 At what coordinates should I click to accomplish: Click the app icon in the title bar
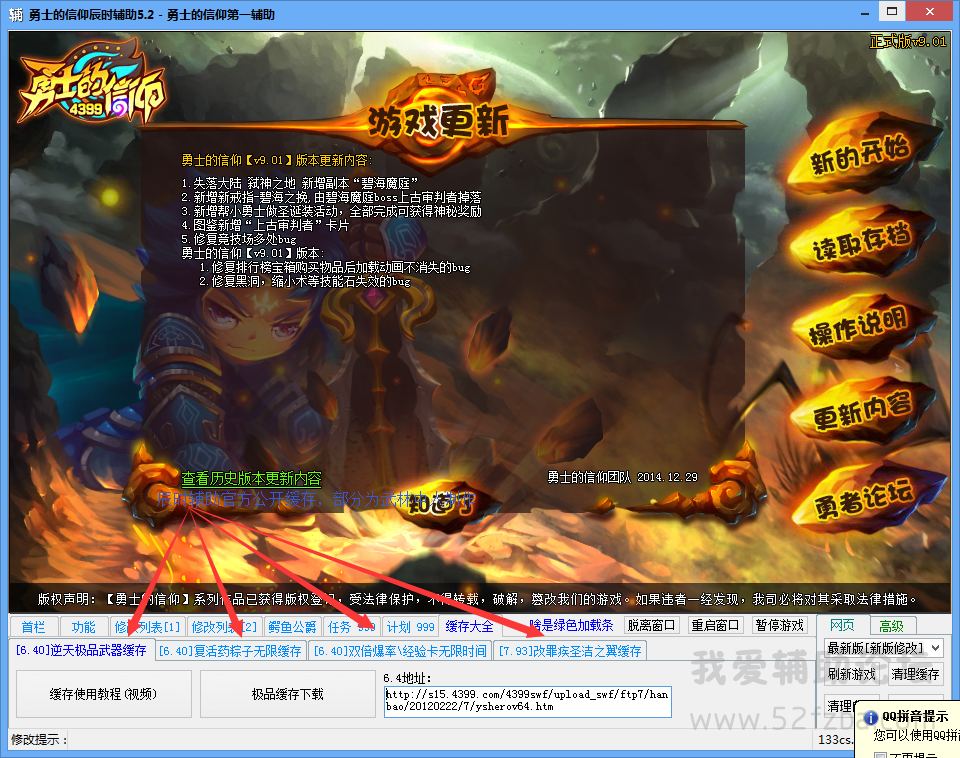pyautogui.click(x=16, y=15)
